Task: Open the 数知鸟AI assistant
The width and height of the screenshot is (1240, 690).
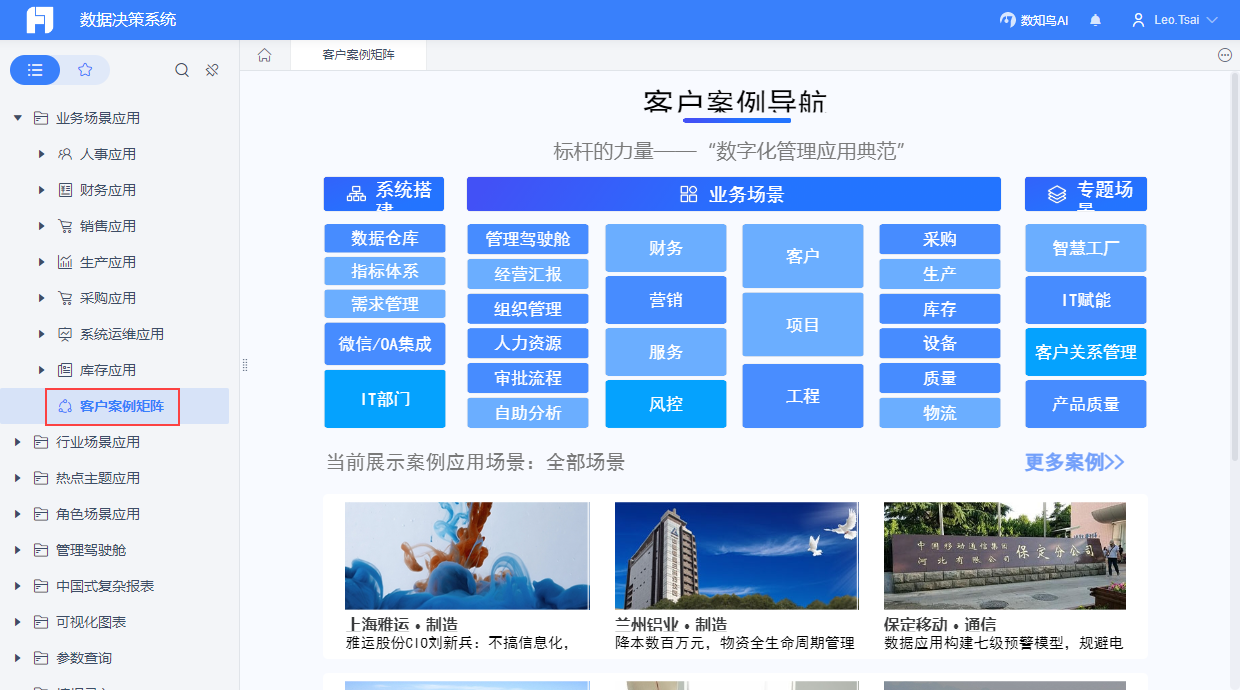Action: 1034,20
